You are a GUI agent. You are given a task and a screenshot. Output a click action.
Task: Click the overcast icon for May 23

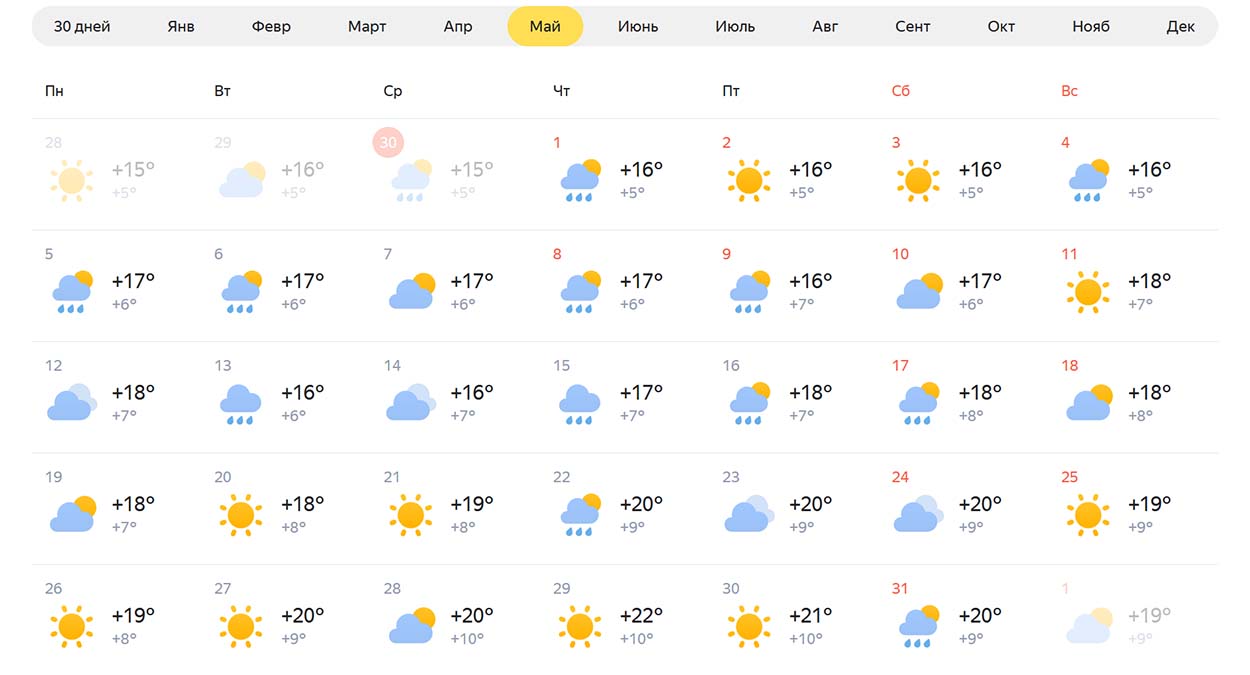750,514
